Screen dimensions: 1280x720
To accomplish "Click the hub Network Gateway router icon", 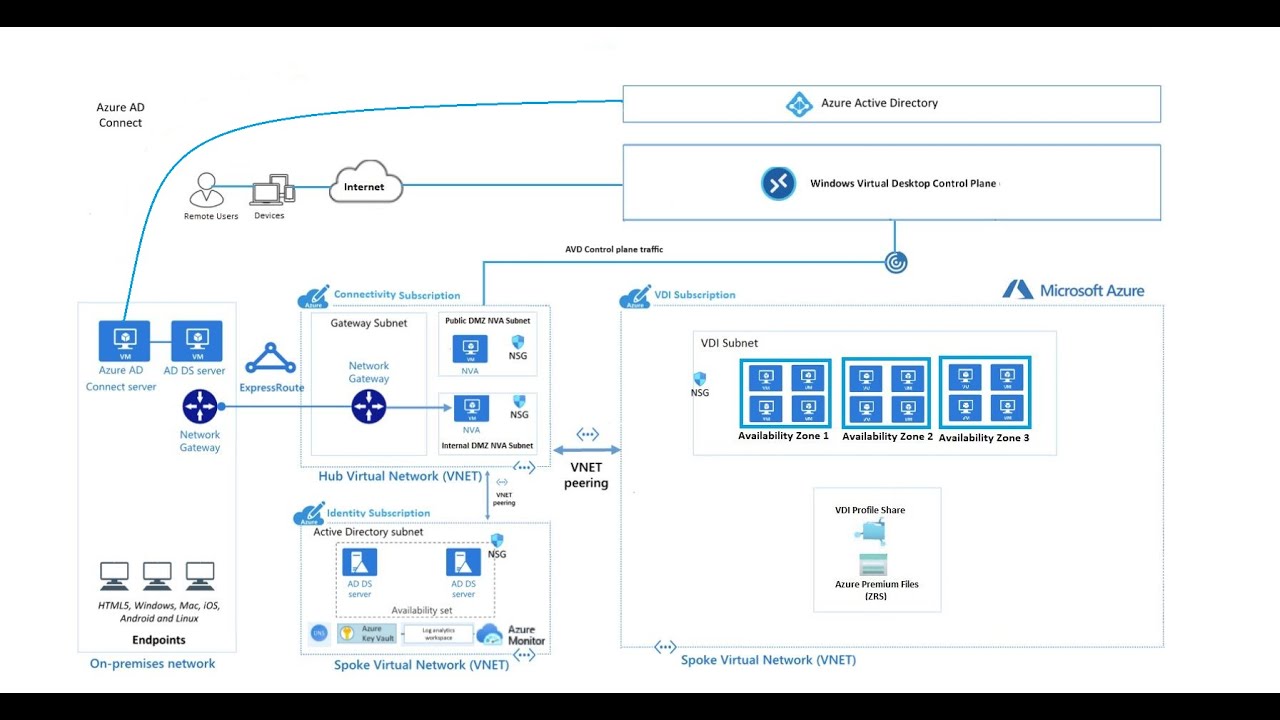I will click(369, 407).
